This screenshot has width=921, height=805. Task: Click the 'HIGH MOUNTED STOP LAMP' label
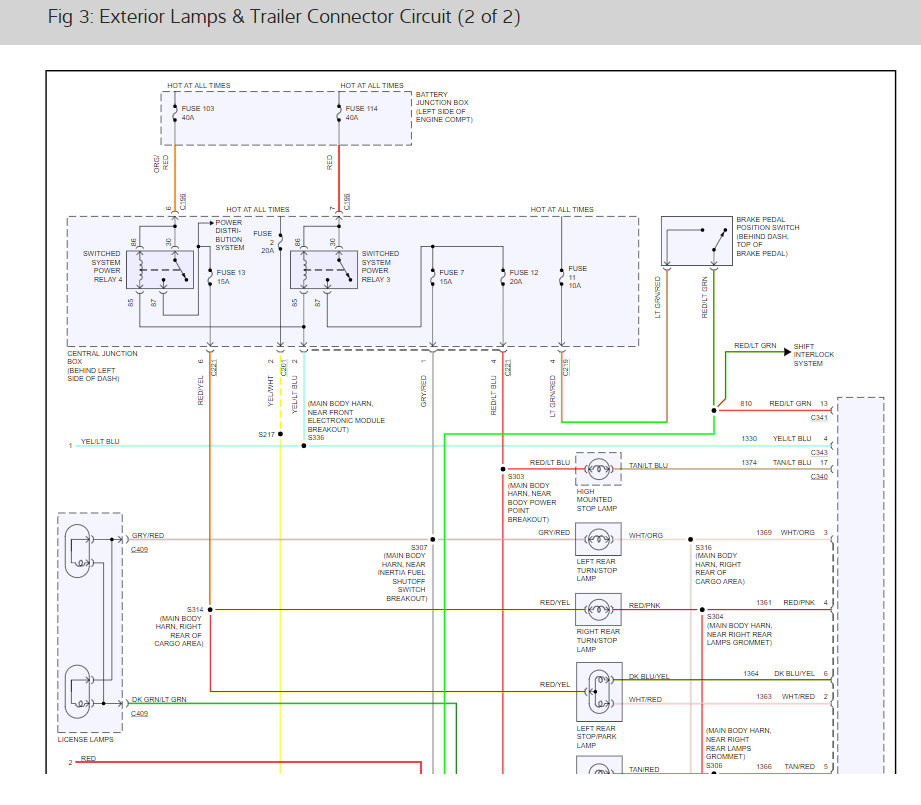596,500
